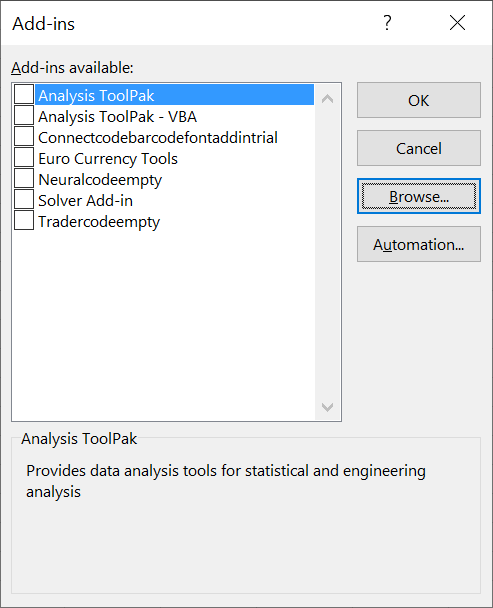Viewport: 493px width, 608px height.
Task: Click the Cancel button
Action: (419, 148)
